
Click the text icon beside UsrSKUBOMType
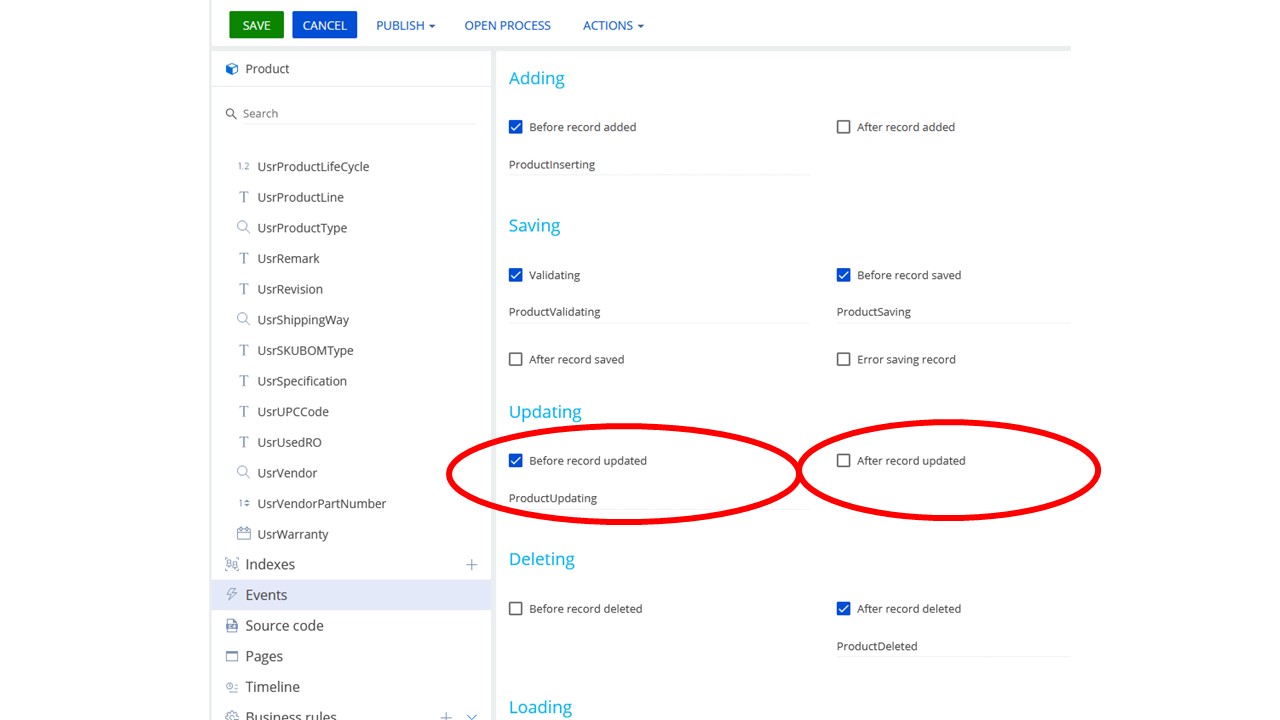243,350
